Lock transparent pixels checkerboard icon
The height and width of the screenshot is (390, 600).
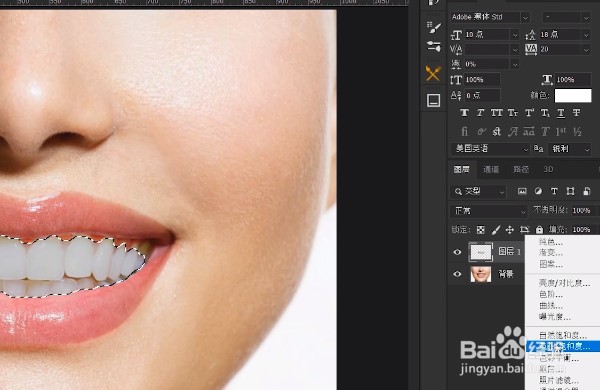(x=481, y=230)
